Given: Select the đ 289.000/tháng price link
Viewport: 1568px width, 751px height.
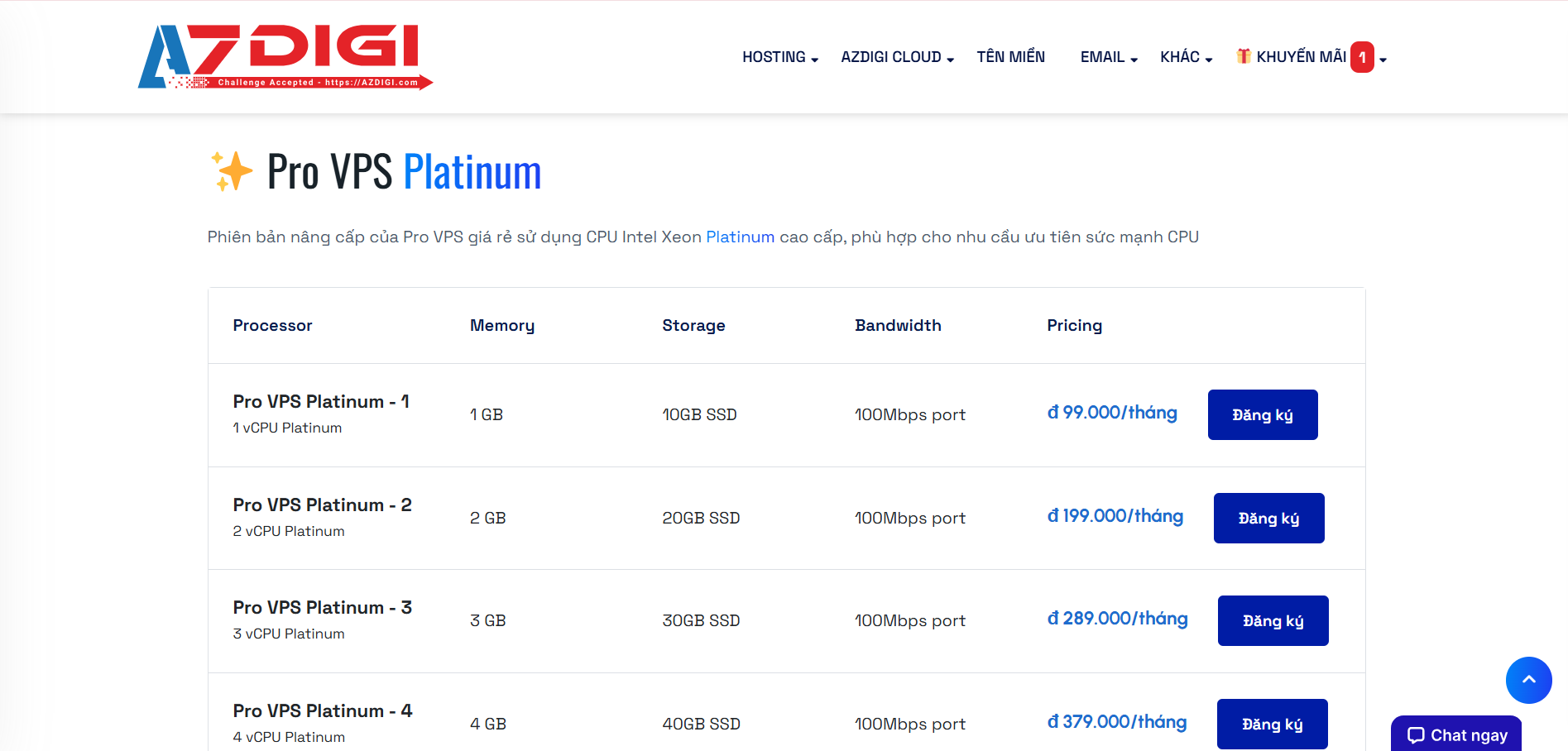Looking at the screenshot, I should click(1117, 619).
